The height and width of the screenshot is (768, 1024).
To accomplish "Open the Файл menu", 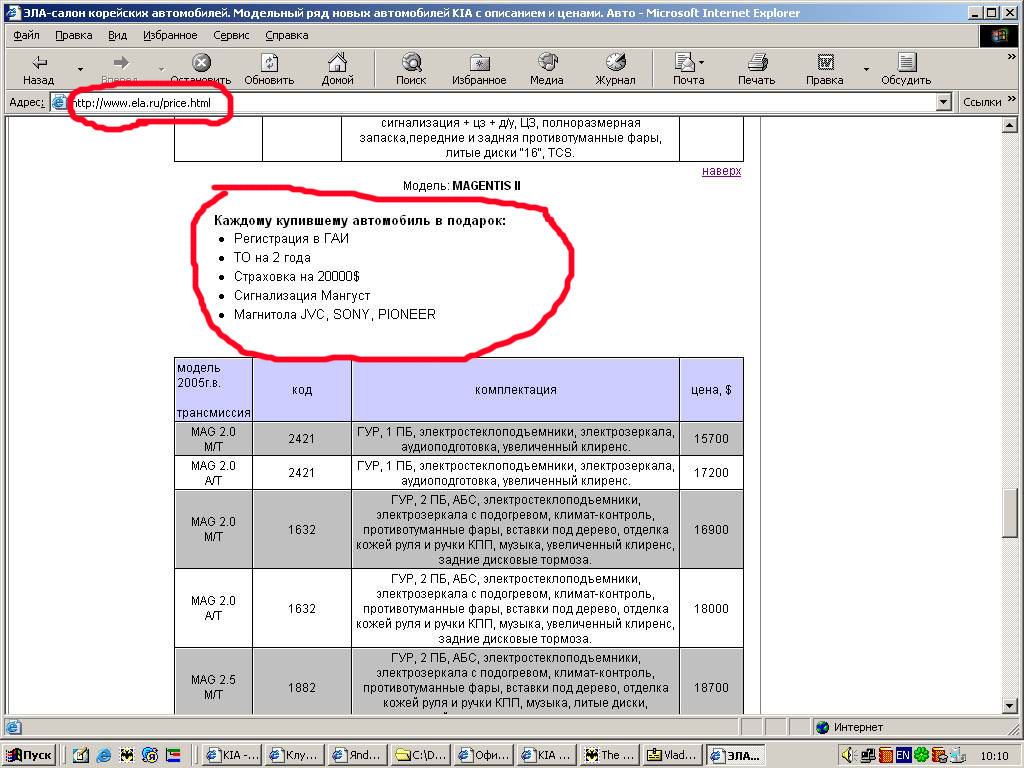I will click(27, 35).
